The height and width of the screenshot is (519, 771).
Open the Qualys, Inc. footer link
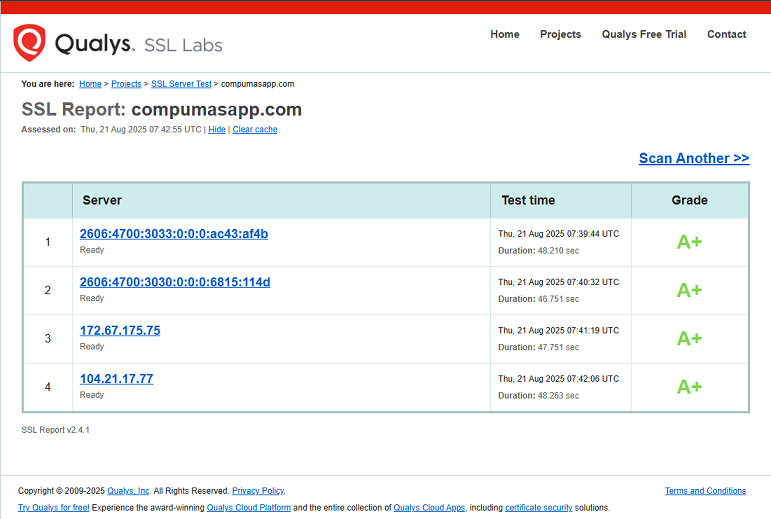point(129,491)
